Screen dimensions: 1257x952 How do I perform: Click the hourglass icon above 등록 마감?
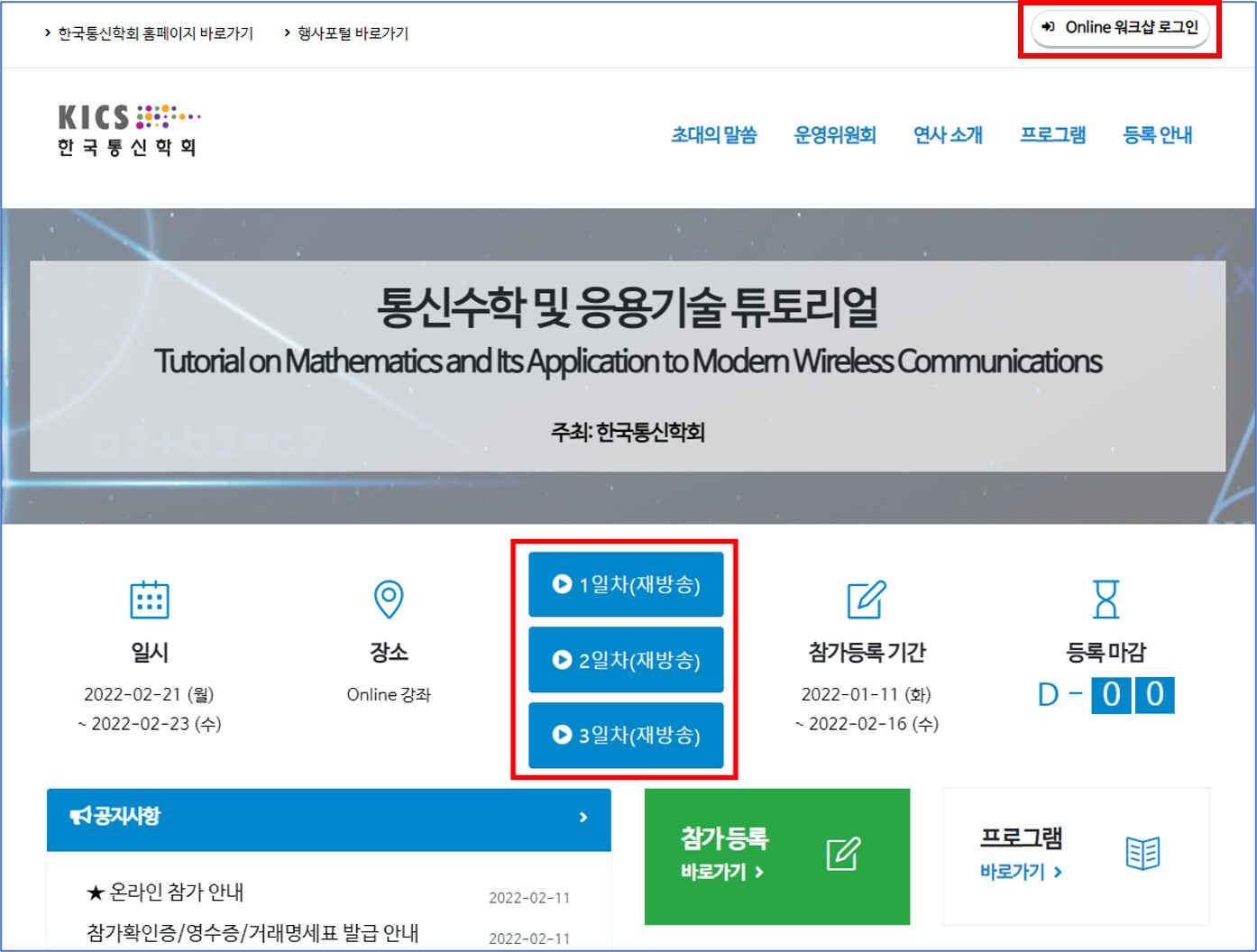click(1106, 600)
